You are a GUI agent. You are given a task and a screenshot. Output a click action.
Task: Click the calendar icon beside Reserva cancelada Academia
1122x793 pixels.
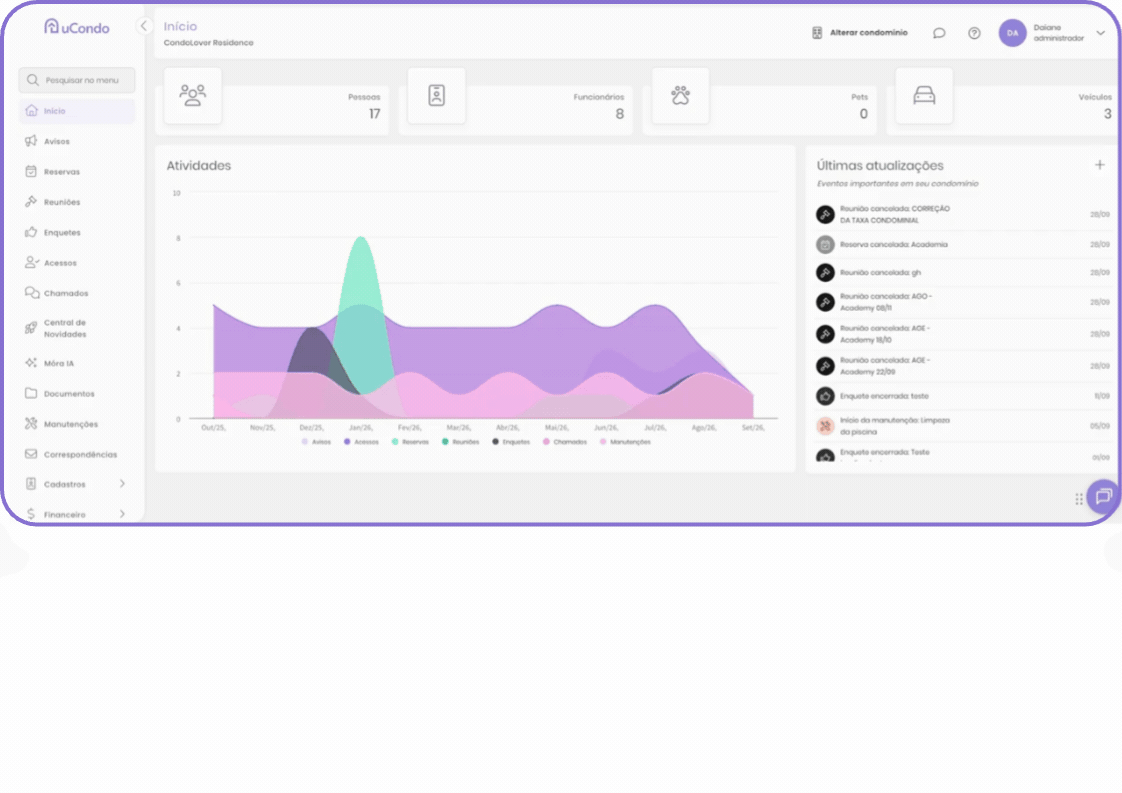pyautogui.click(x=825, y=245)
